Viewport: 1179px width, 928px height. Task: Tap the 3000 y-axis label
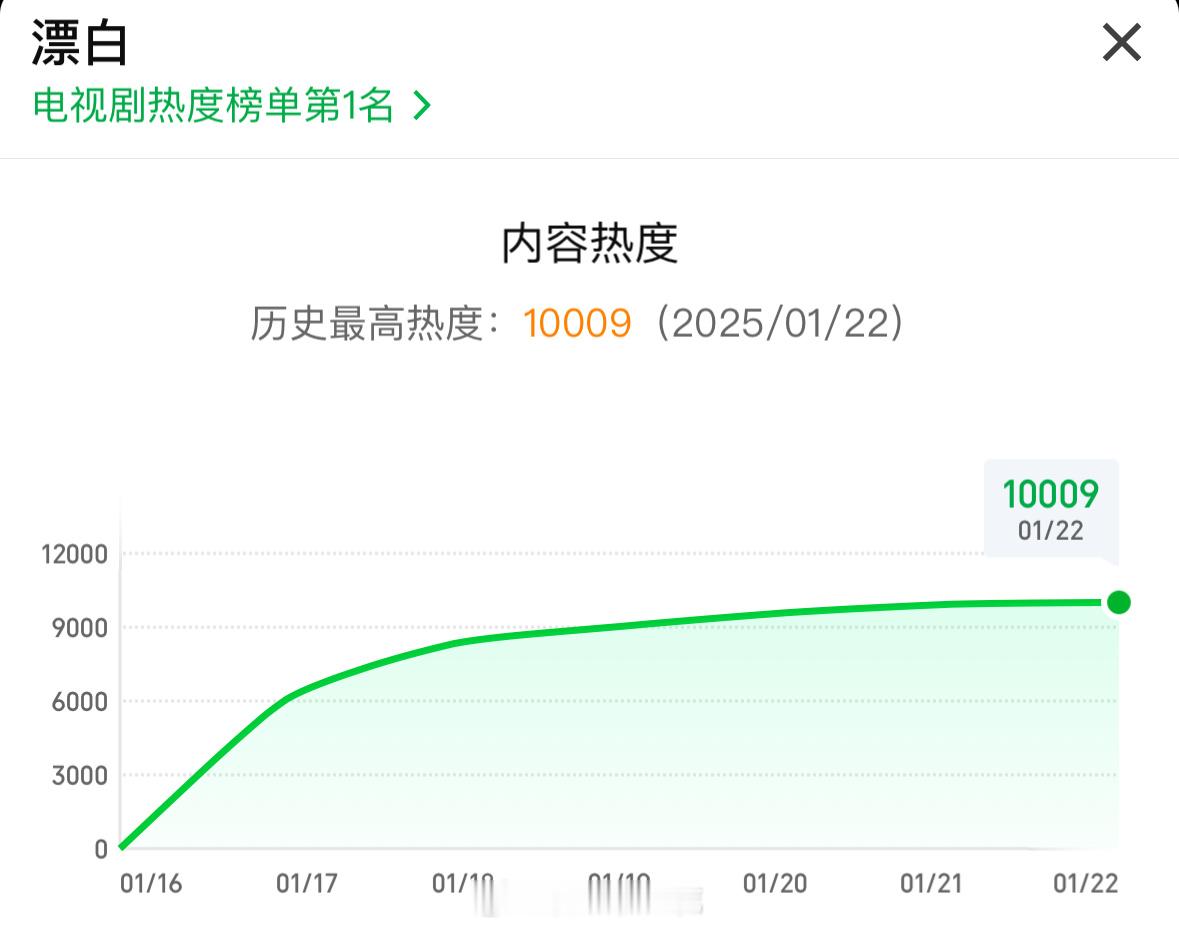click(x=80, y=775)
